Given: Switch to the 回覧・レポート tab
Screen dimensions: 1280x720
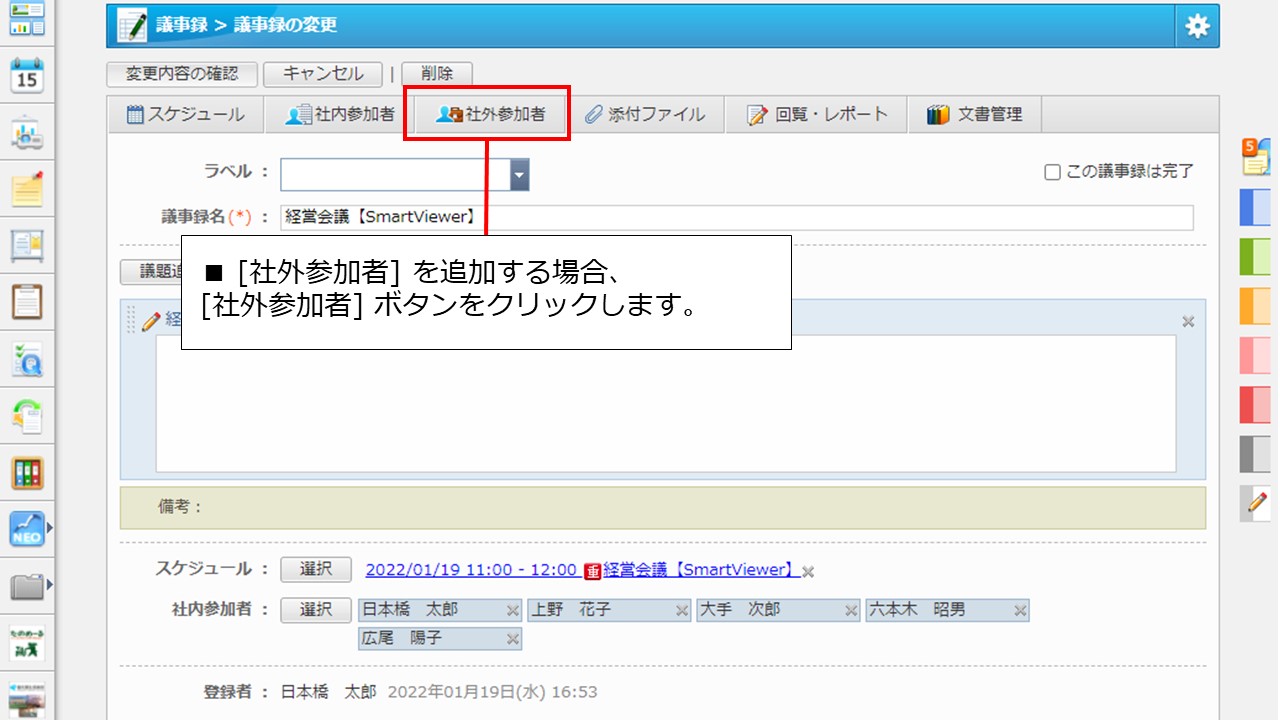Looking at the screenshot, I should click(817, 114).
